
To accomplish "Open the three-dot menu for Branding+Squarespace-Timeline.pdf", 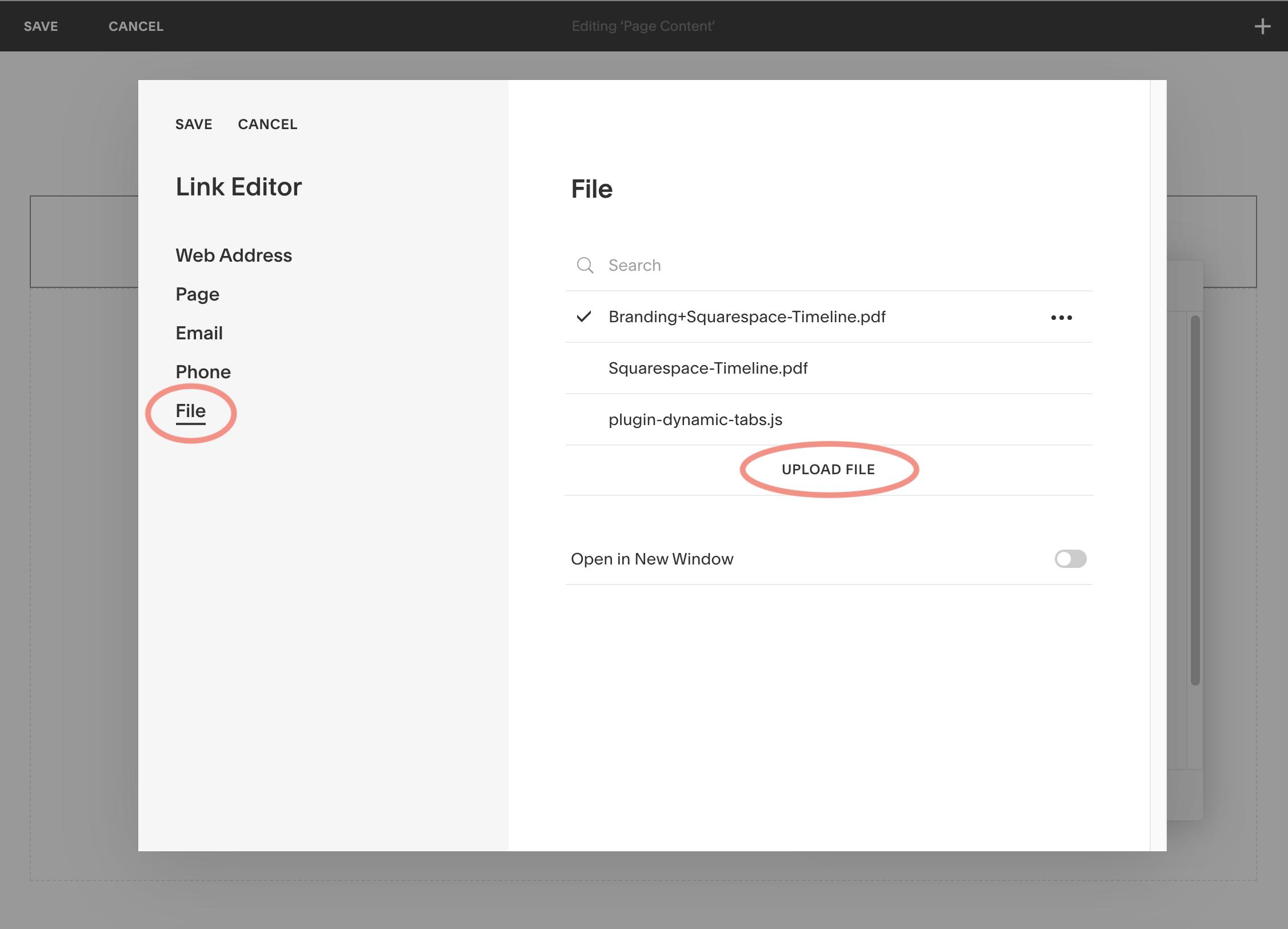I will coord(1061,318).
